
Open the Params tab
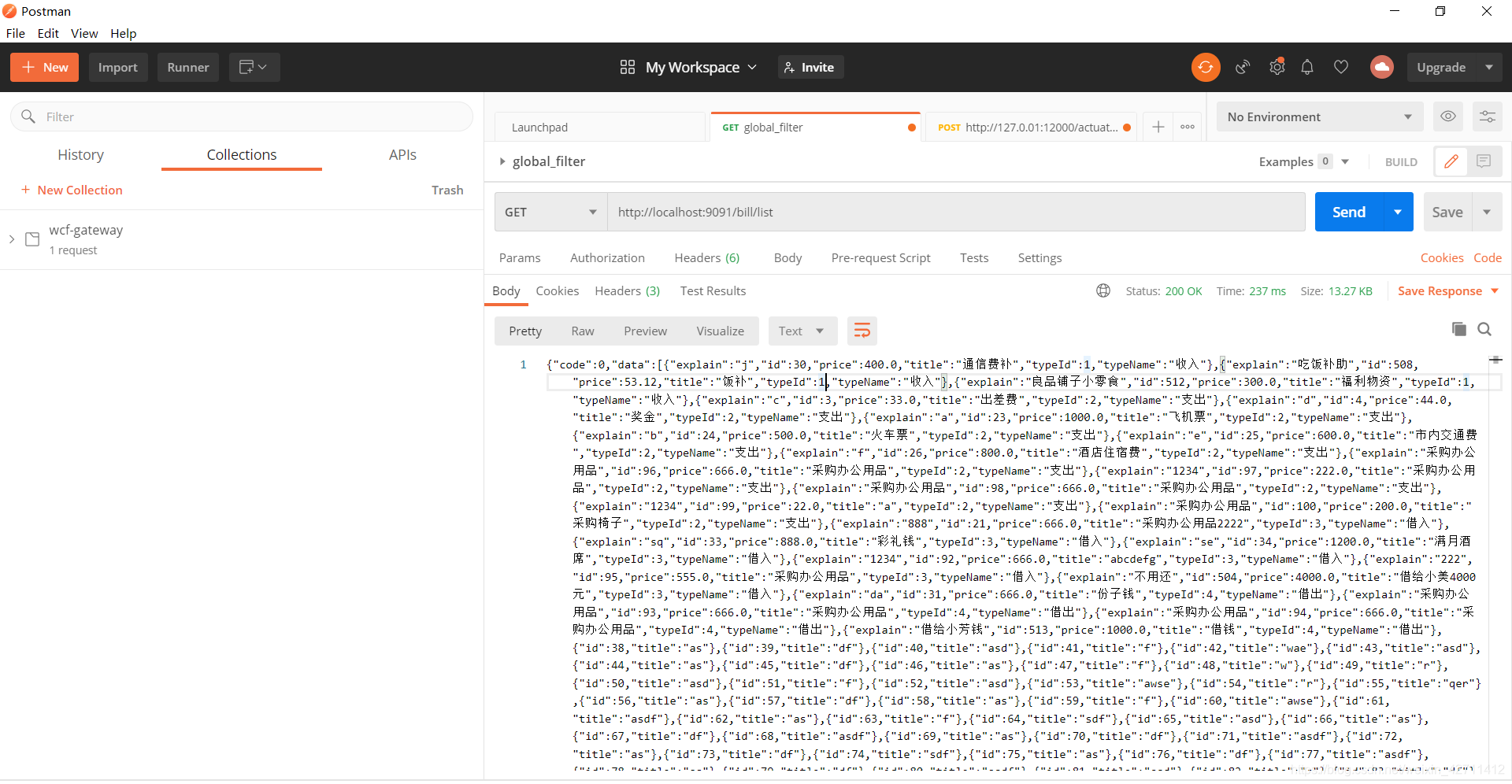tap(520, 257)
